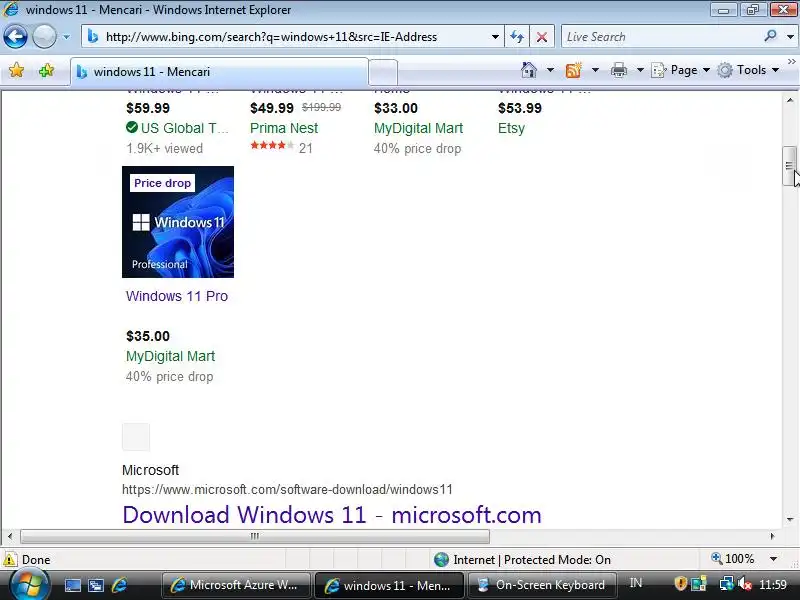Click the Windows 11 Professional product thumbnail
This screenshot has width=800, height=600.
pos(178,222)
